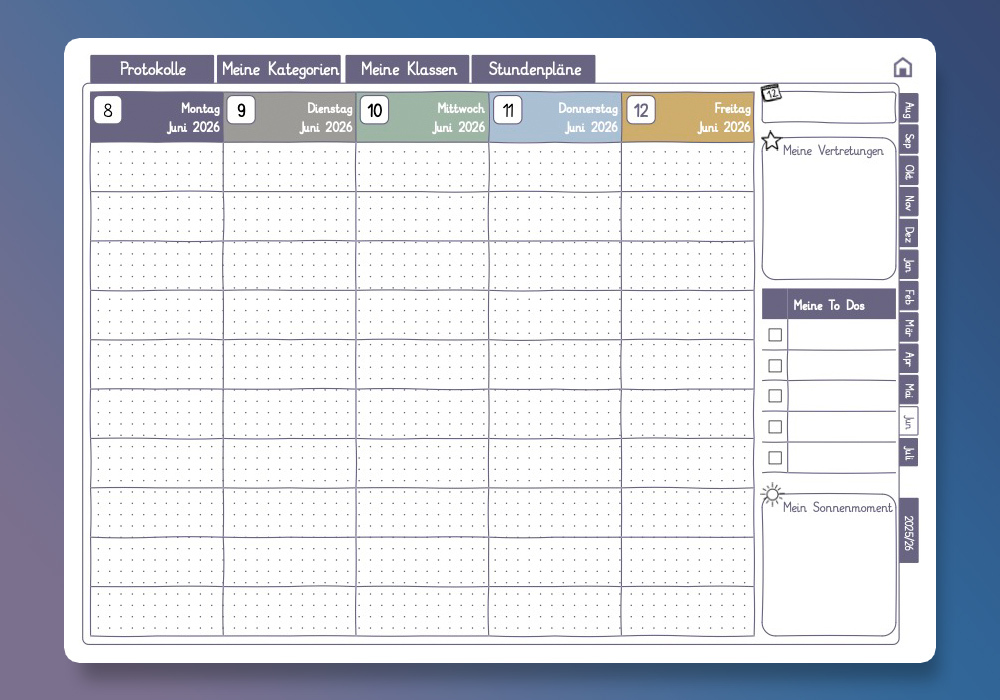The height and width of the screenshot is (700, 1000).
Task: Click the 2025/26 school year button
Action: click(x=908, y=530)
